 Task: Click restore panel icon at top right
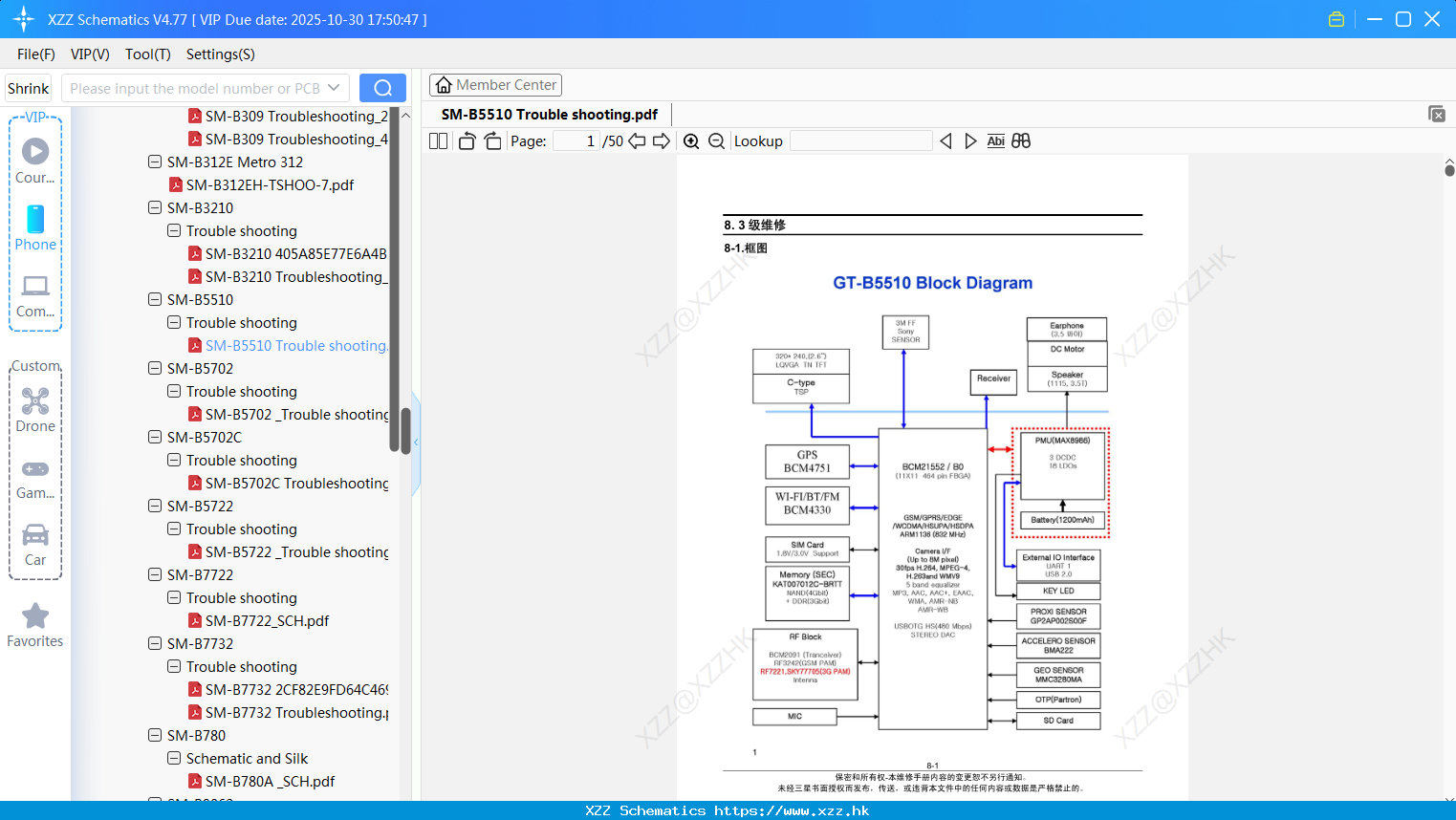coord(1437,114)
